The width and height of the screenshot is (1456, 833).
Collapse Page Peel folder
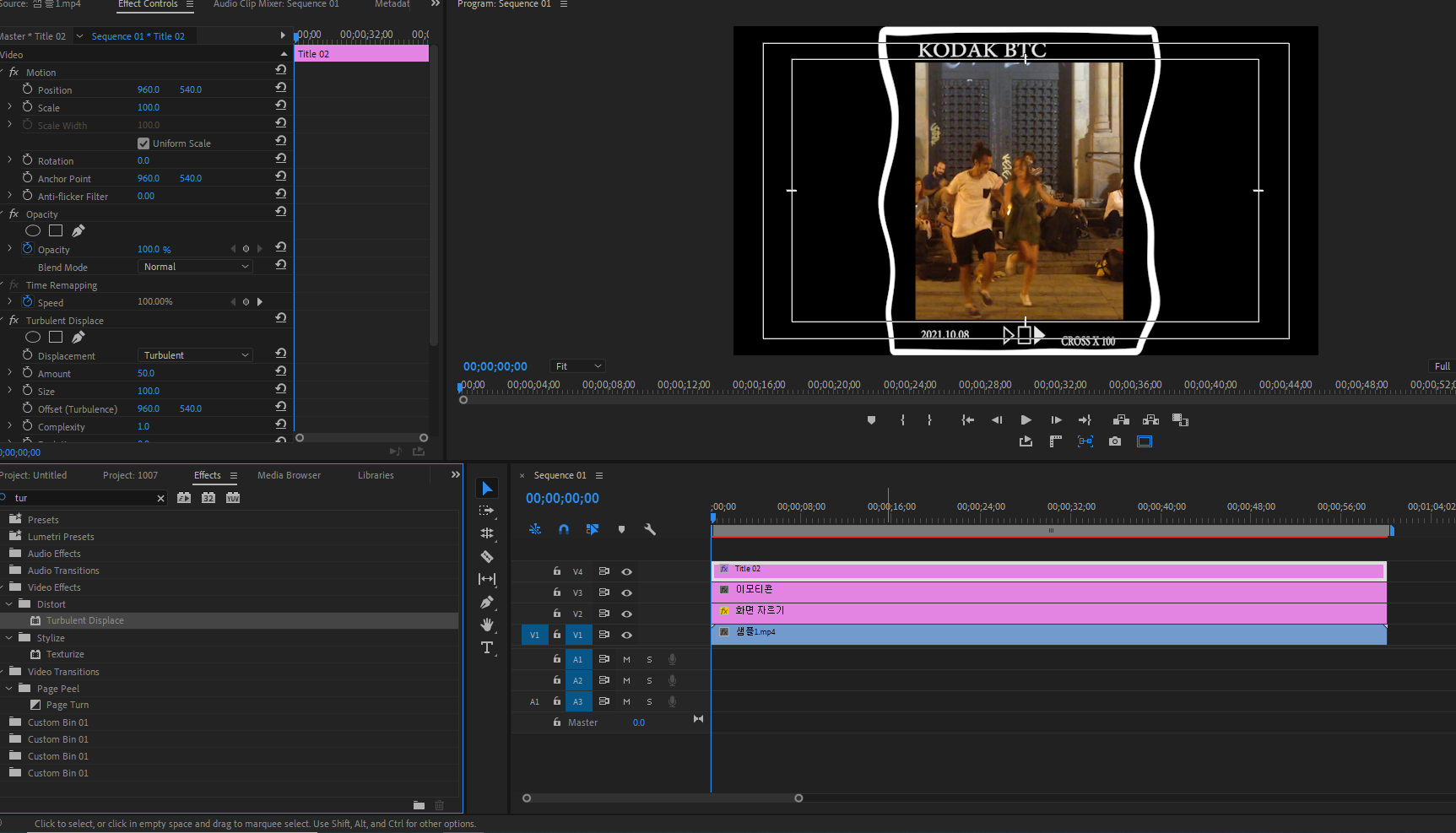pyautogui.click(x=9, y=689)
